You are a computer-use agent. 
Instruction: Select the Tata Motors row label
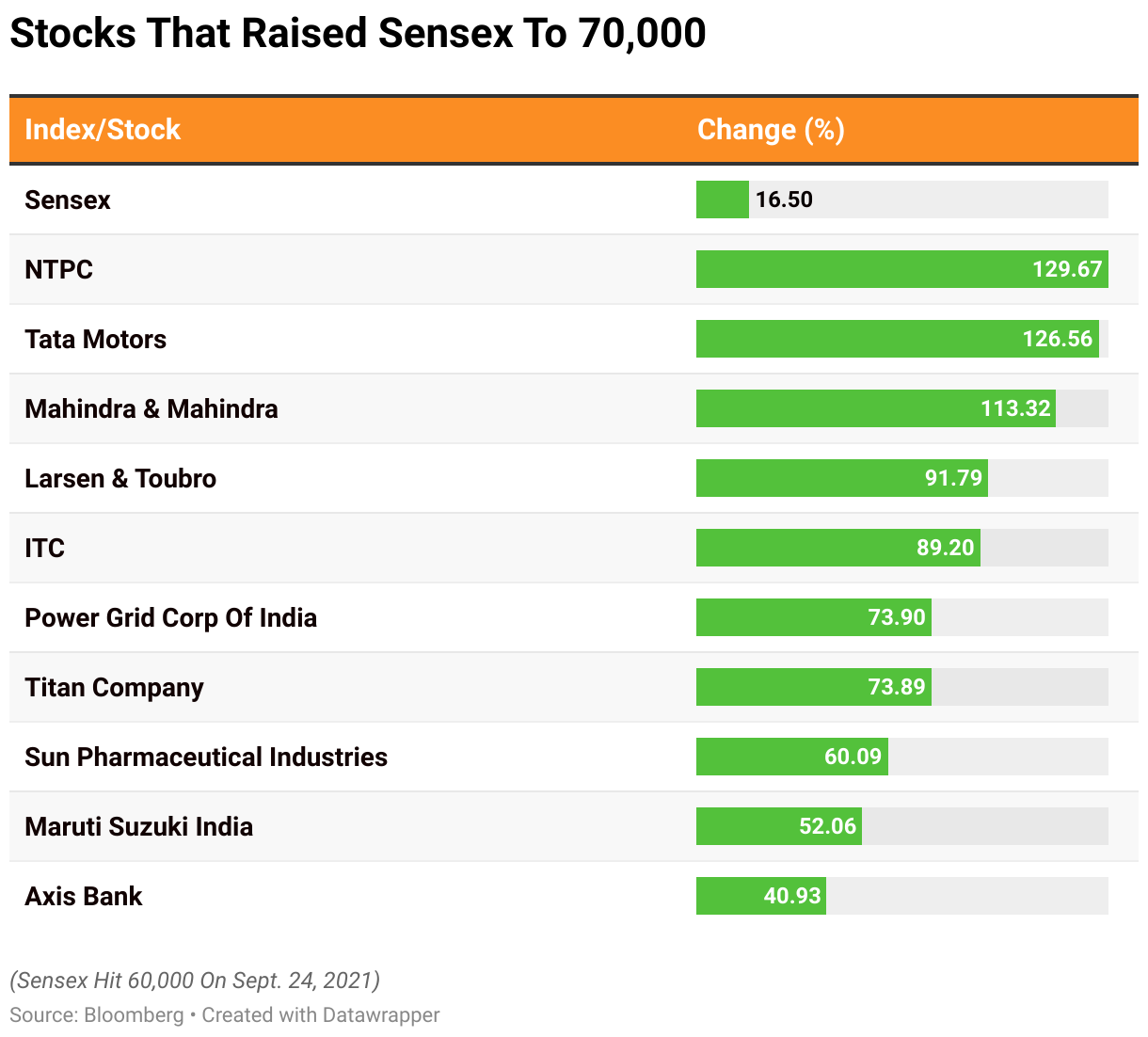pyautogui.click(x=96, y=340)
